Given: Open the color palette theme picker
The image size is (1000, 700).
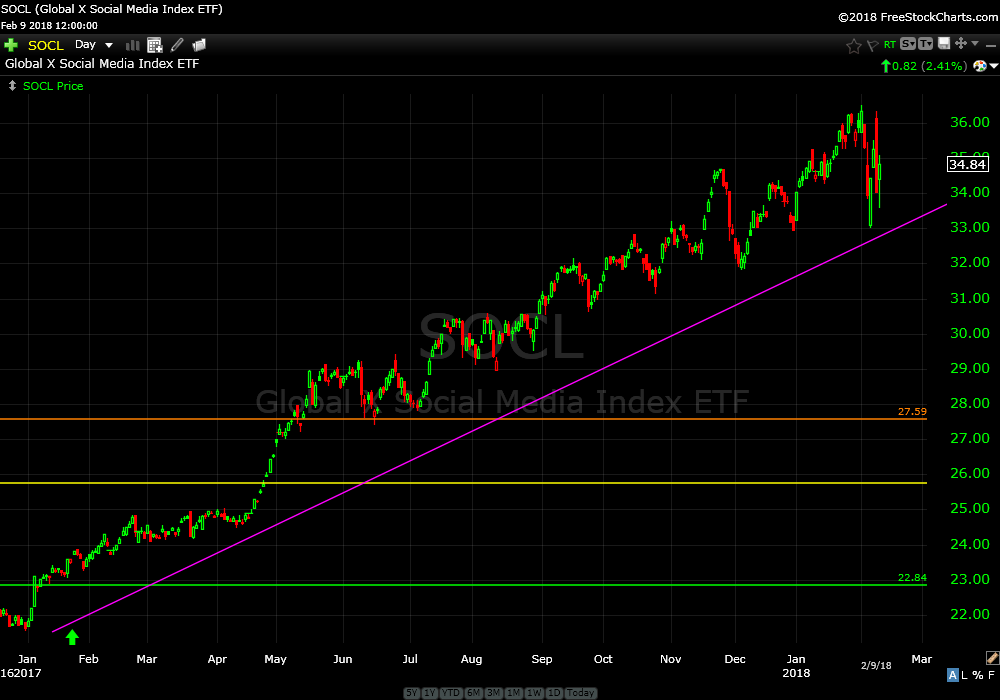Looking at the screenshot, I should point(980,66).
